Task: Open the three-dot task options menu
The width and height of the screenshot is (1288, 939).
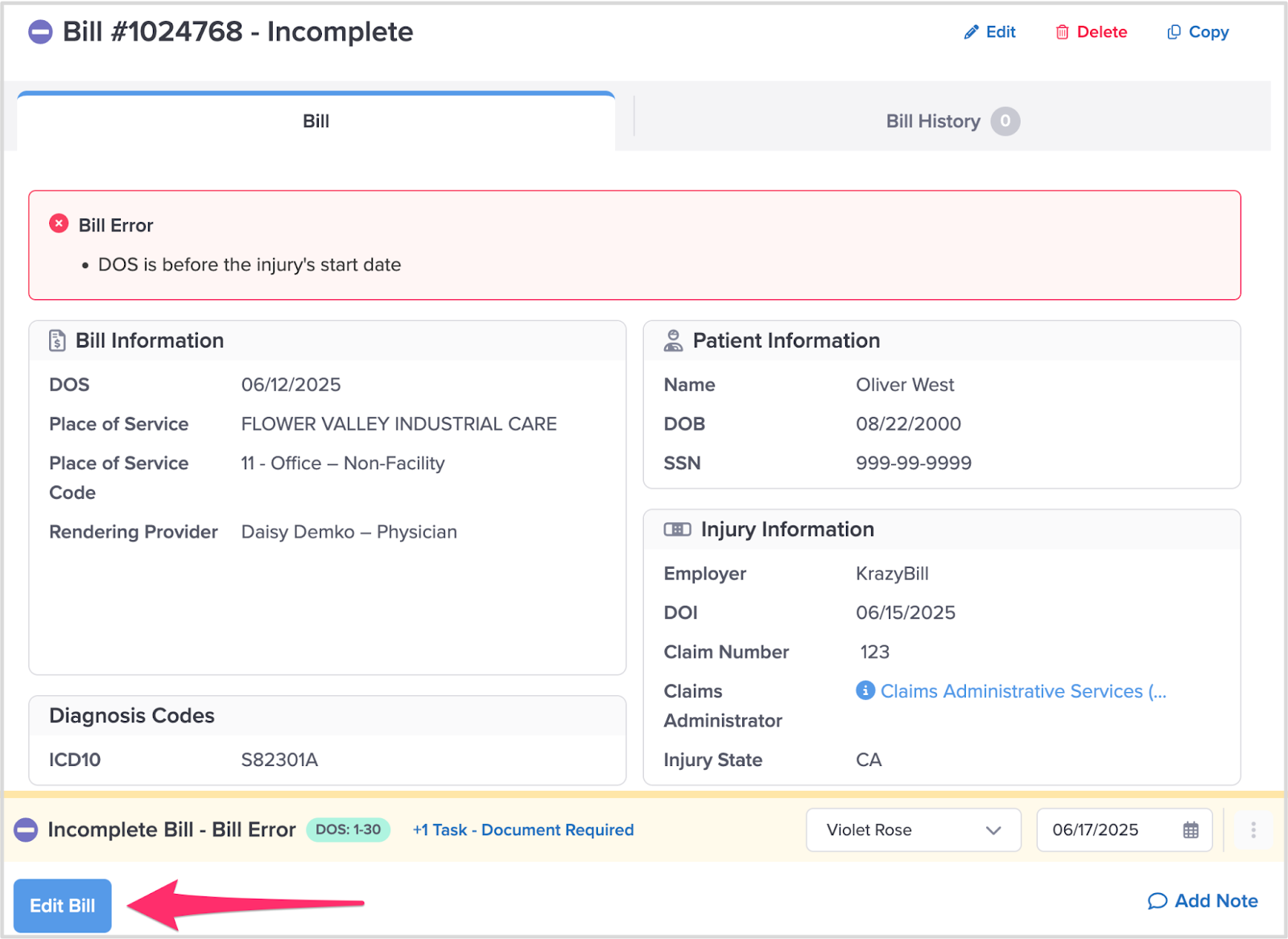Action: pyautogui.click(x=1253, y=830)
